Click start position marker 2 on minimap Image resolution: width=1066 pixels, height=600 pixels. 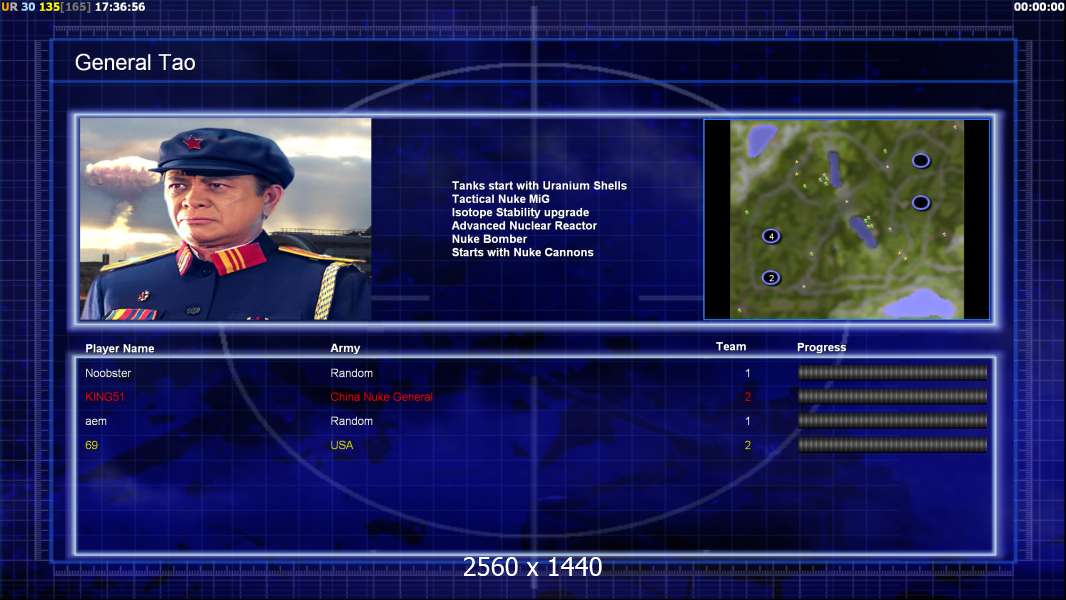coord(771,278)
